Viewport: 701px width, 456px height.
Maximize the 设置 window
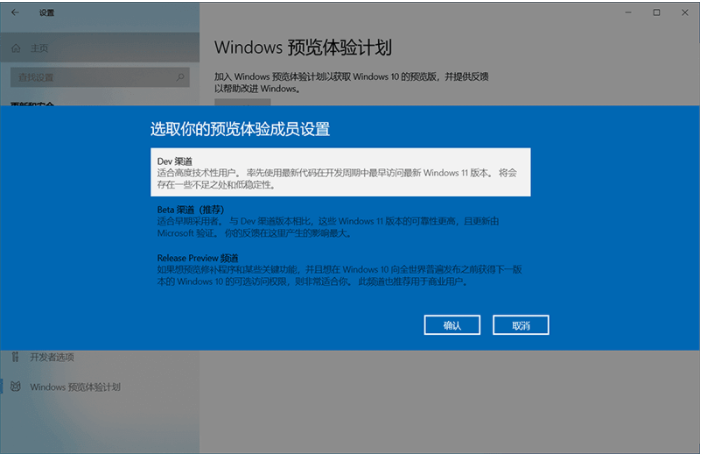[x=656, y=13]
